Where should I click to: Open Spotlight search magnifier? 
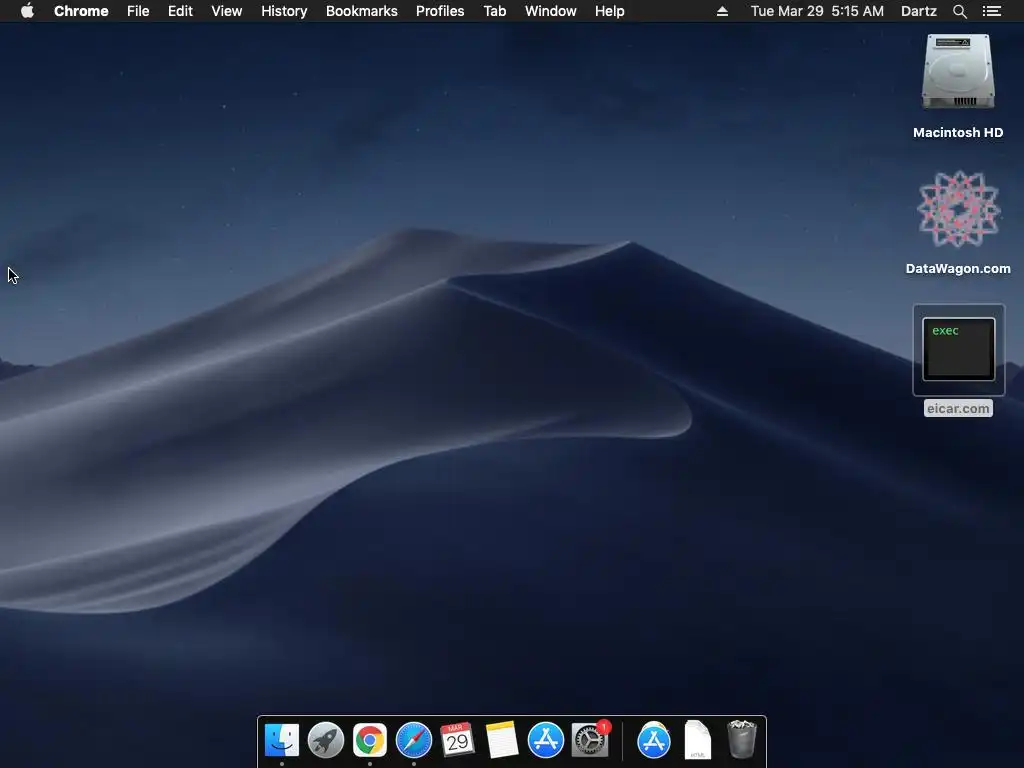pyautogui.click(x=960, y=11)
